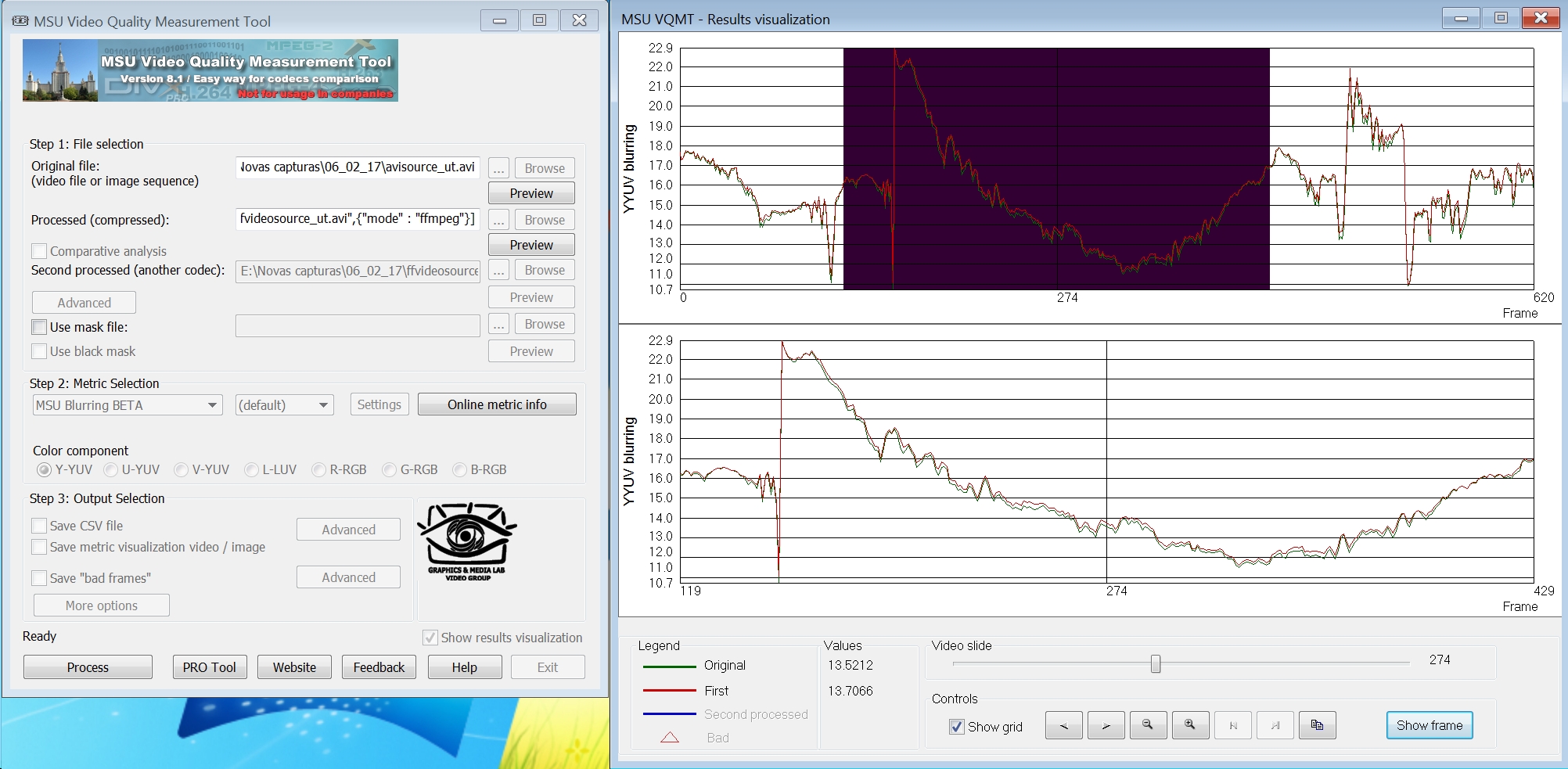Copy graph to clipboard icon
Screen dimensions: 1568x769
[1318, 725]
